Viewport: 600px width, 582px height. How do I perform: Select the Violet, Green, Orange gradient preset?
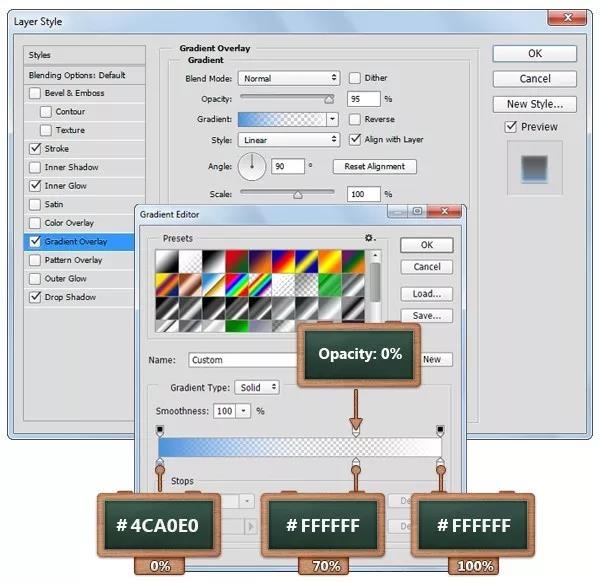[x=354, y=261]
